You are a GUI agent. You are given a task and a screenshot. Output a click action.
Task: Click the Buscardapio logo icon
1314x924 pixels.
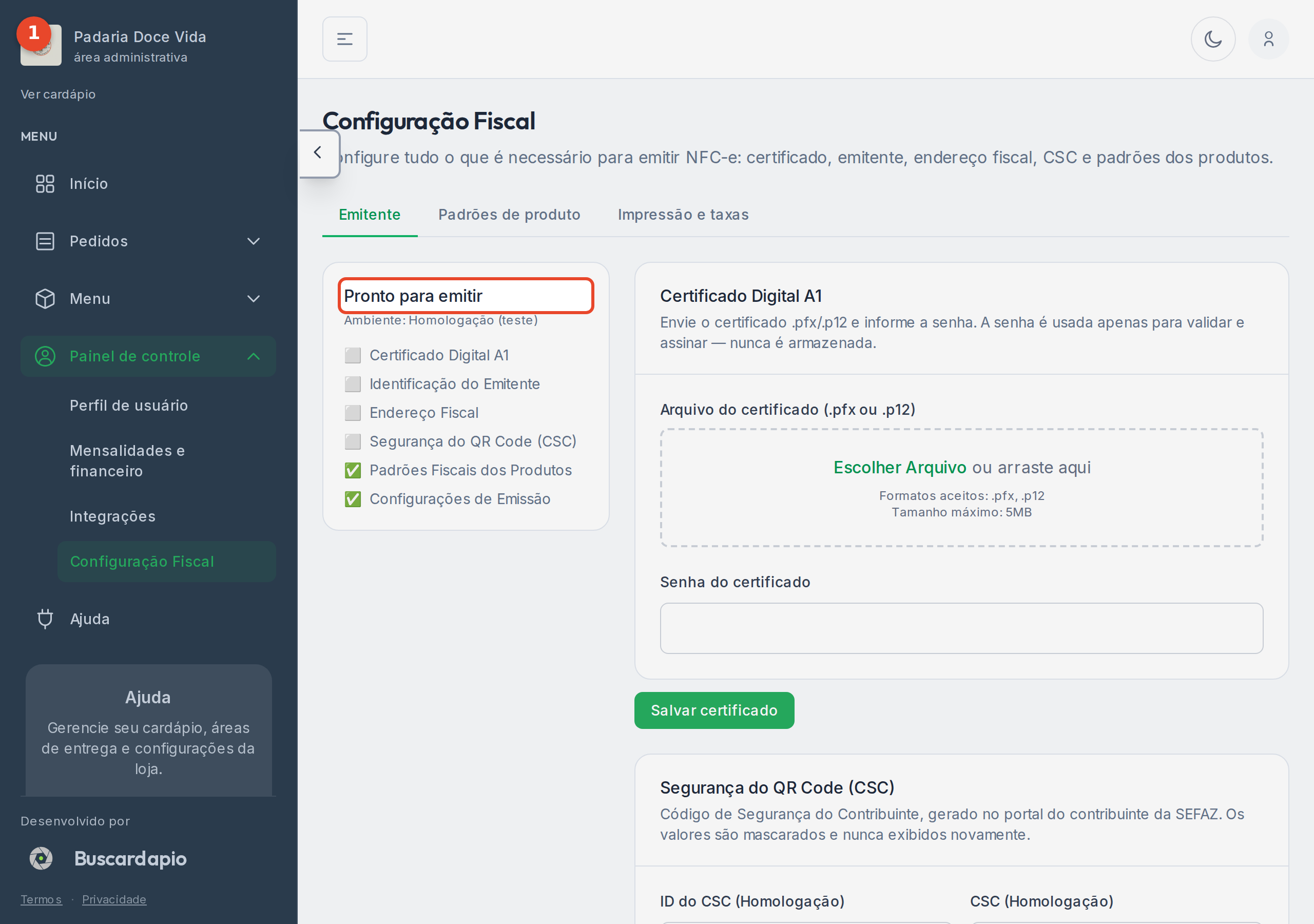pyautogui.click(x=41, y=858)
